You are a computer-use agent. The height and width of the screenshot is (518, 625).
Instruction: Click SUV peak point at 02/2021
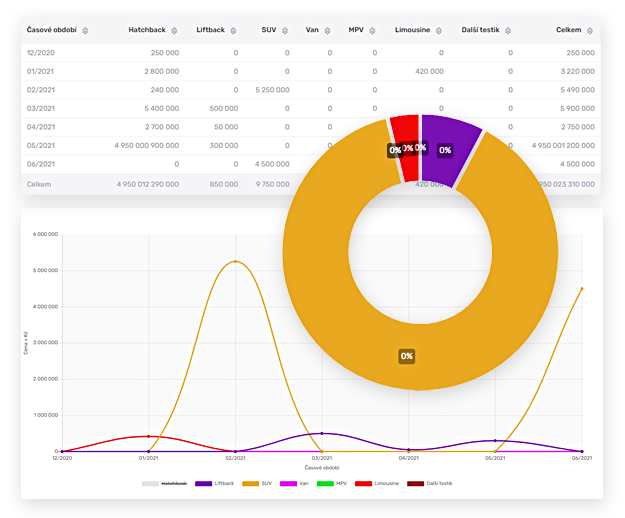236,262
